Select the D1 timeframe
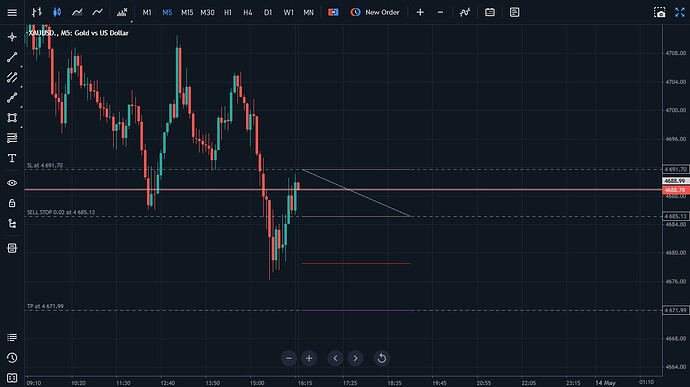The width and height of the screenshot is (690, 387). coord(268,12)
